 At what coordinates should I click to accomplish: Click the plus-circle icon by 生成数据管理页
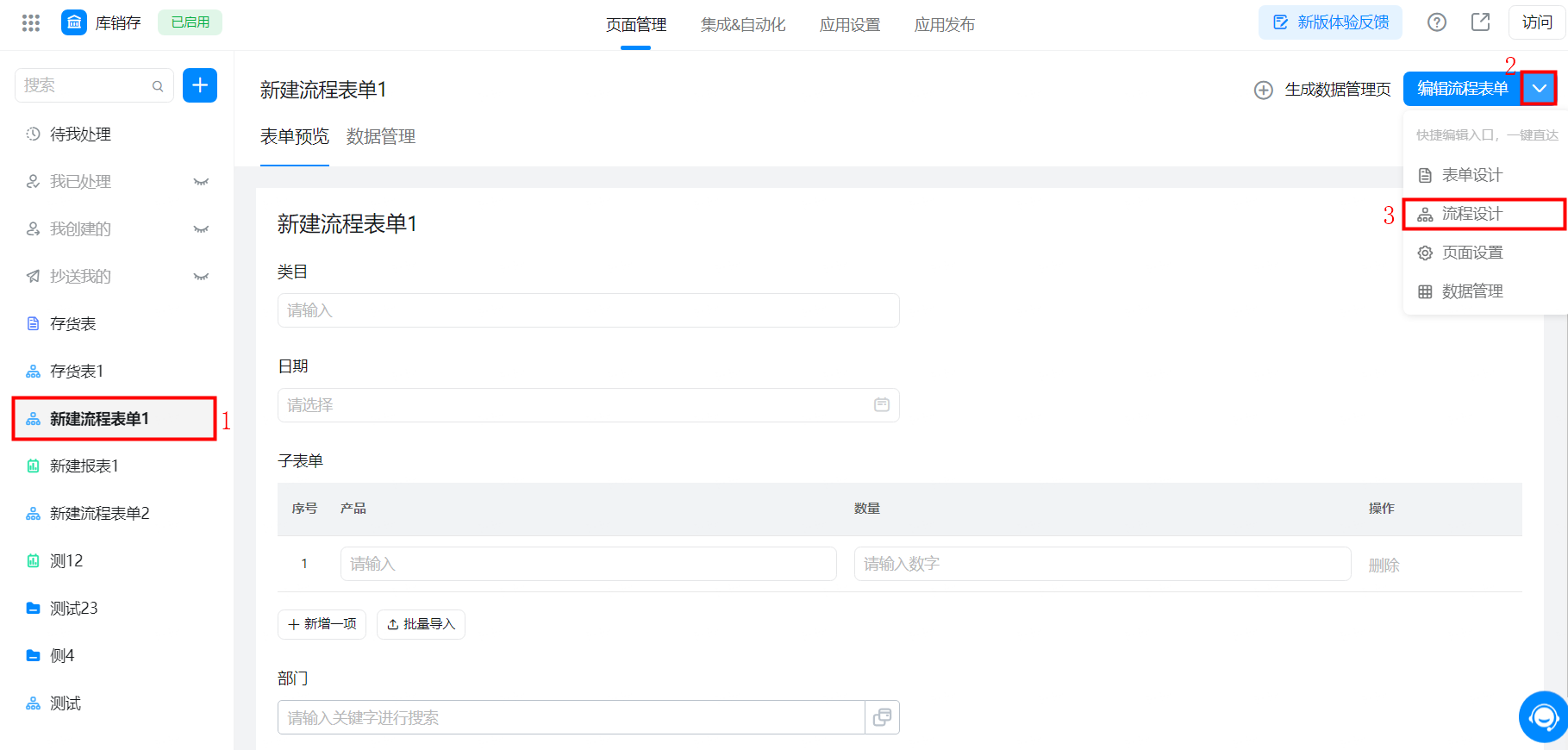click(x=1264, y=90)
